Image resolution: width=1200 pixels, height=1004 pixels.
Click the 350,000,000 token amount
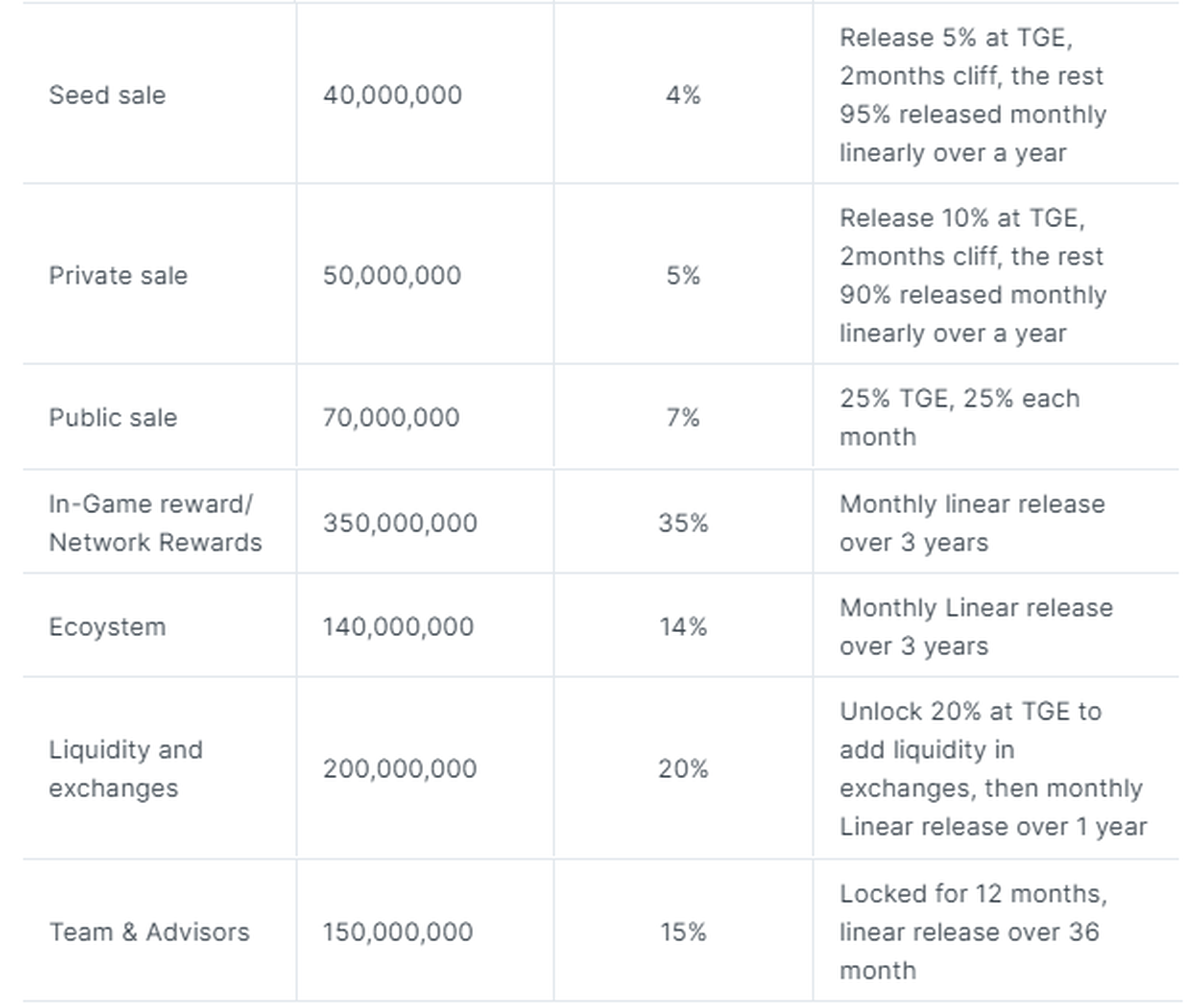(x=400, y=523)
